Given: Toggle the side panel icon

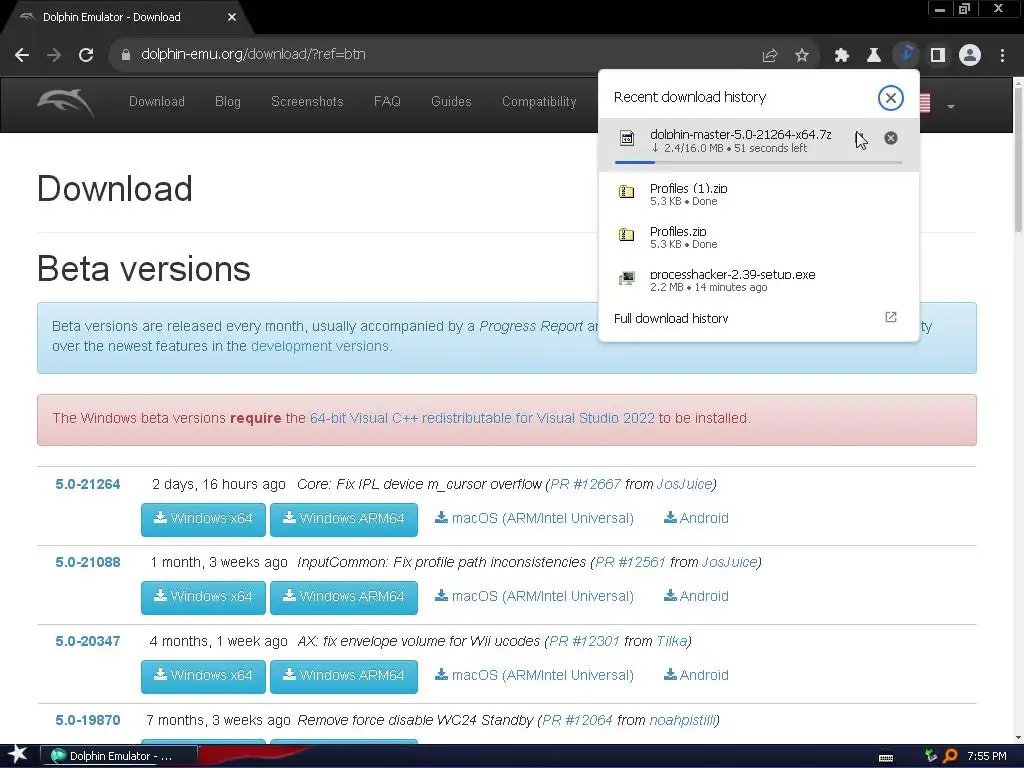Looking at the screenshot, I should click(938, 56).
